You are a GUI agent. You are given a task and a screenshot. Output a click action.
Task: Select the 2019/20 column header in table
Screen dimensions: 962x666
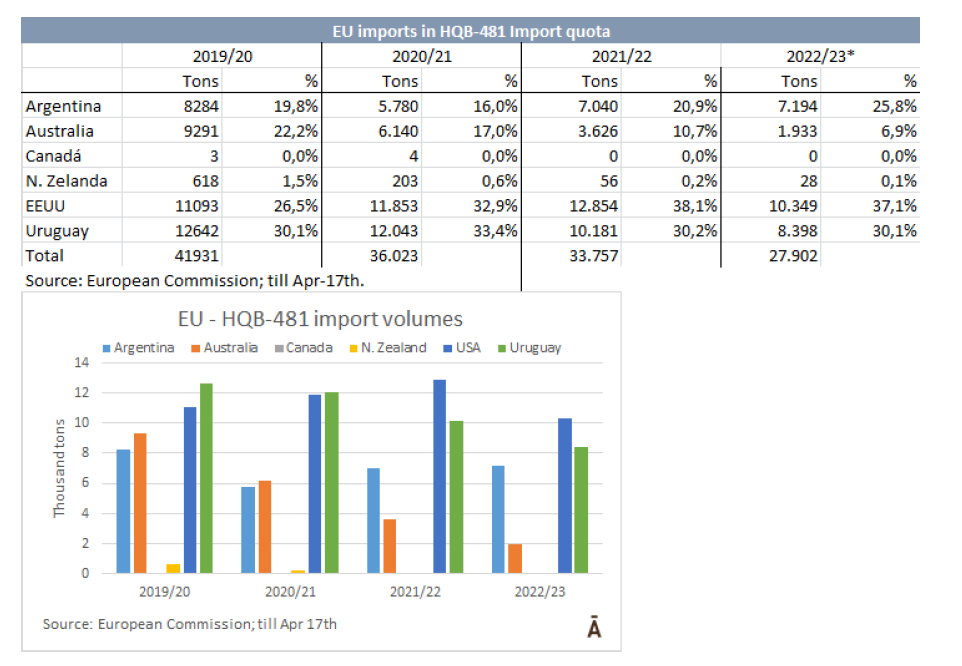click(222, 56)
